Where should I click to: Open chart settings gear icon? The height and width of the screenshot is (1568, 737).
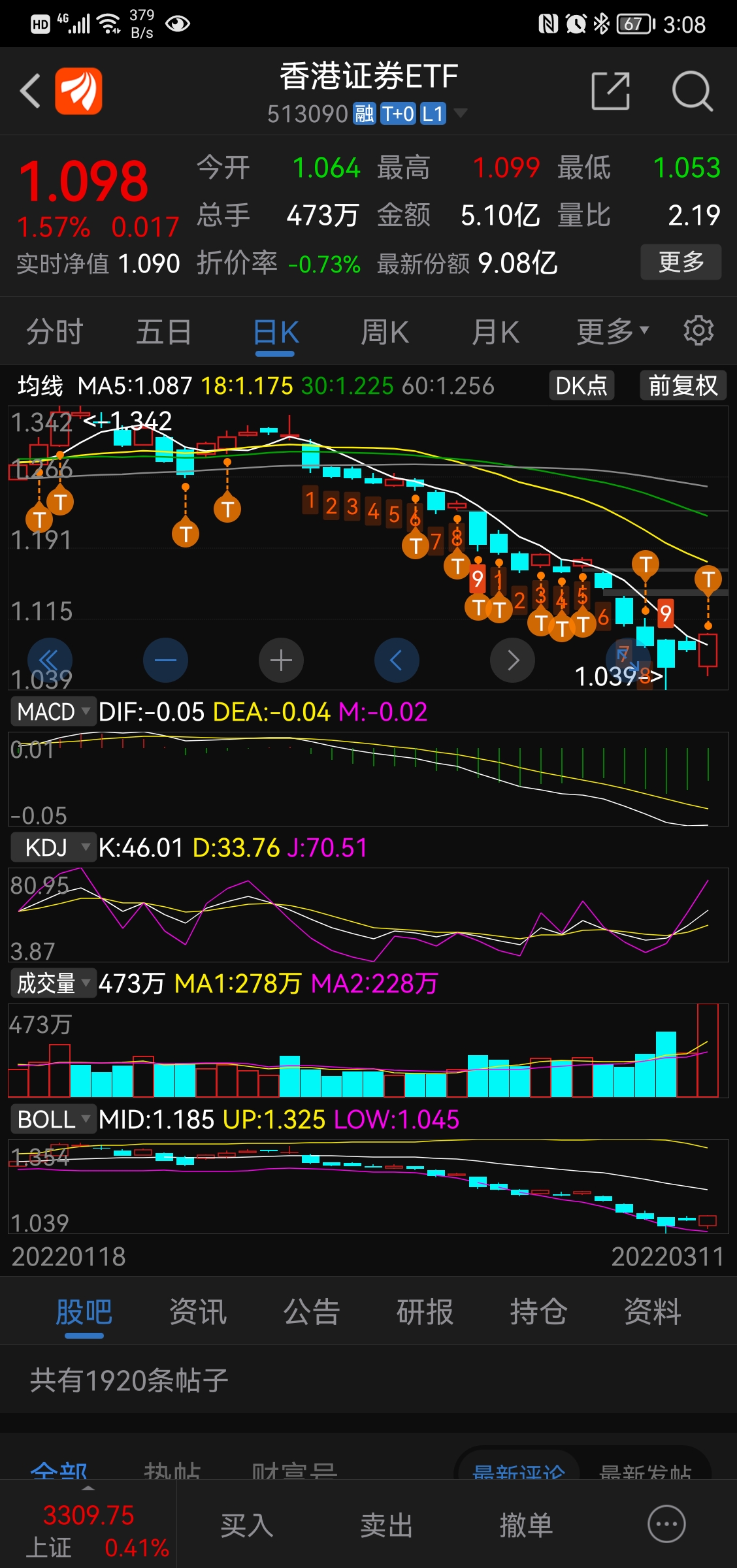click(698, 331)
